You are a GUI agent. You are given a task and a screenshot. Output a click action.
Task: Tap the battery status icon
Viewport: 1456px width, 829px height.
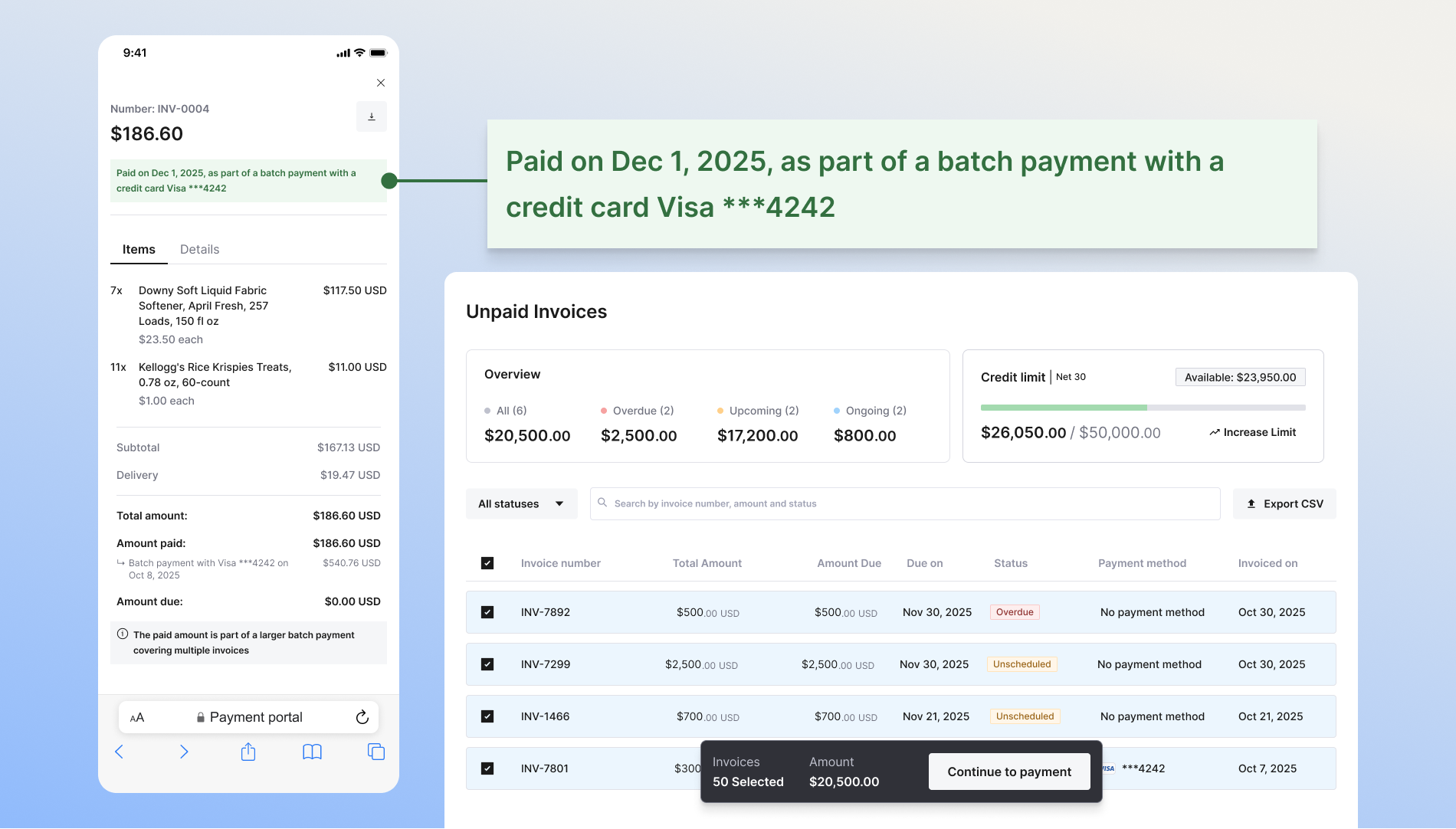click(x=379, y=53)
